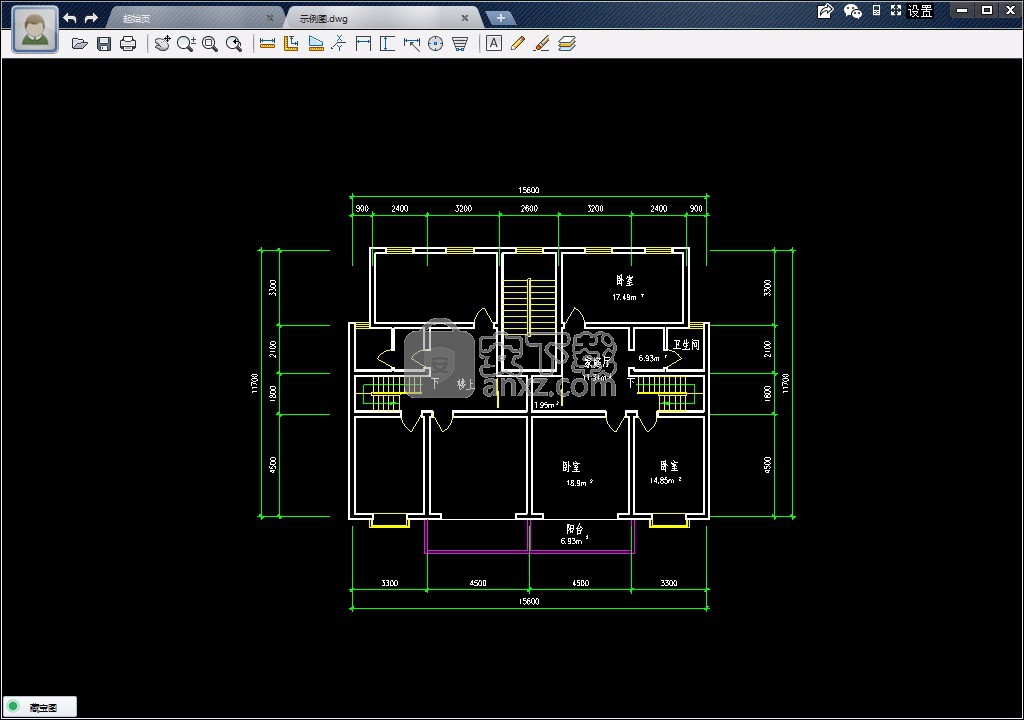Minimize the application window

click(962, 10)
